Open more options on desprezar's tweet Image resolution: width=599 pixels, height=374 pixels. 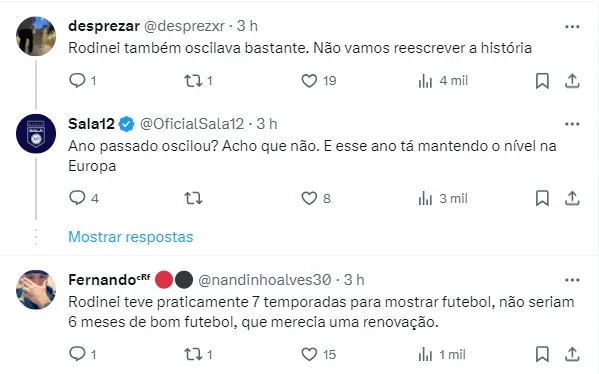572,26
